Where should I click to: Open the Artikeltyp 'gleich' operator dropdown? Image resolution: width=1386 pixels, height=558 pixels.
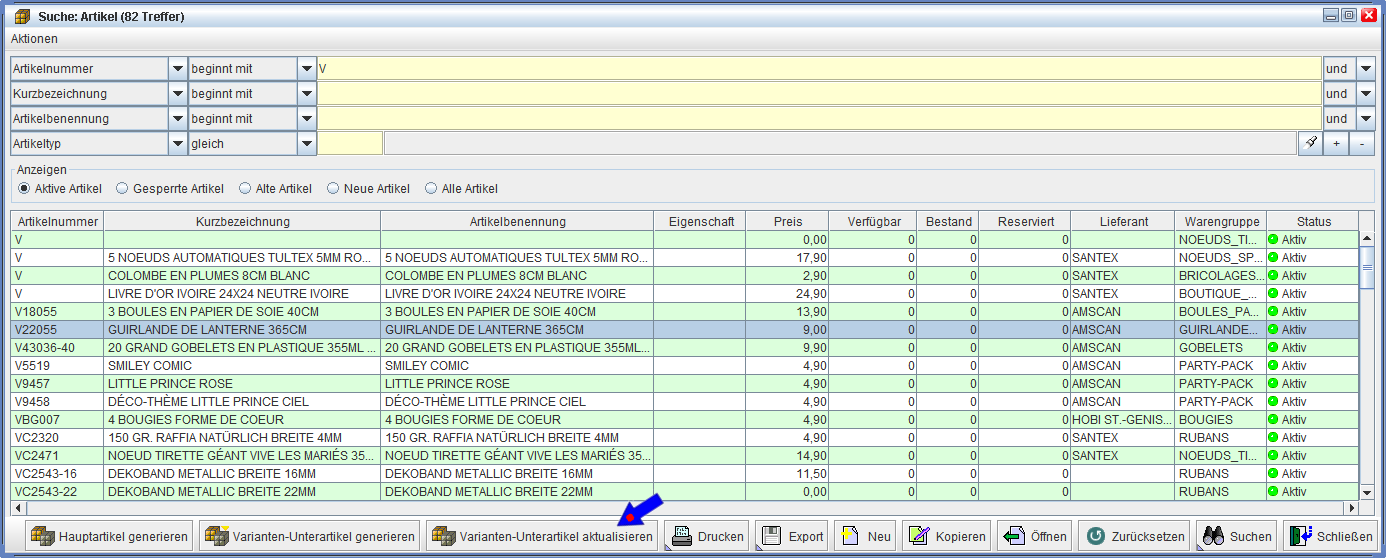coord(307,144)
